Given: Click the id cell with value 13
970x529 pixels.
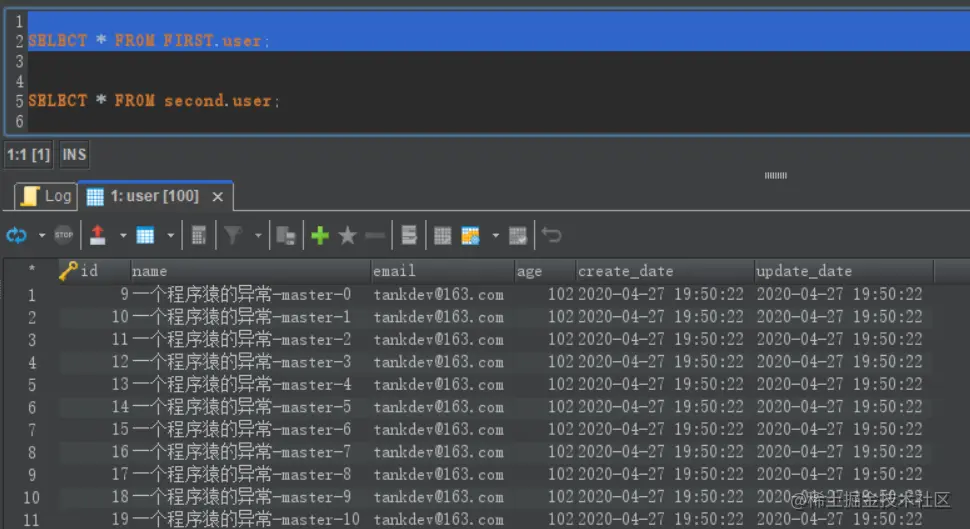Looking at the screenshot, I should pyautogui.click(x=93, y=385).
